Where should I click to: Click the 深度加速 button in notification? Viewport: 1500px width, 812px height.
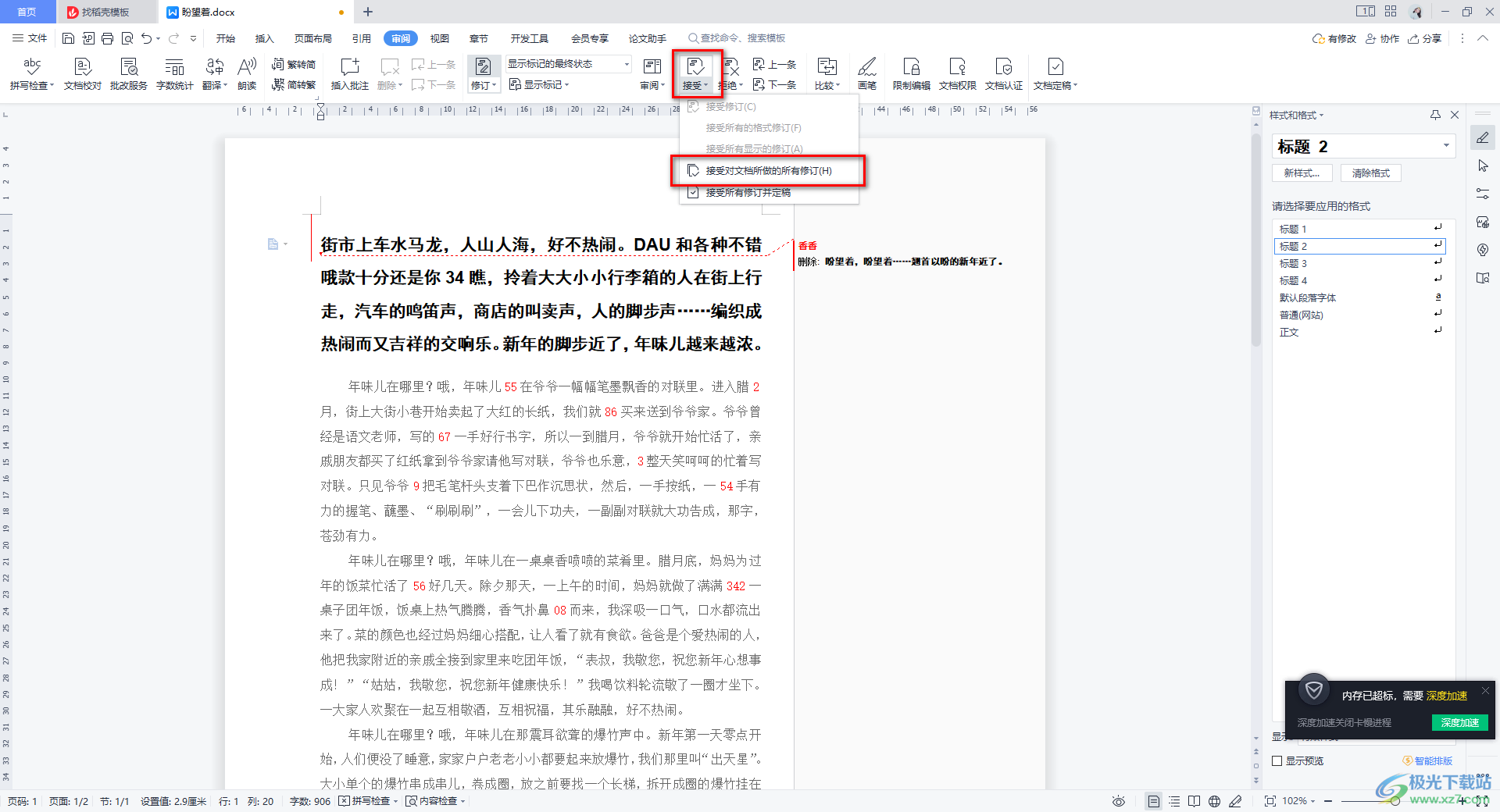1459,723
